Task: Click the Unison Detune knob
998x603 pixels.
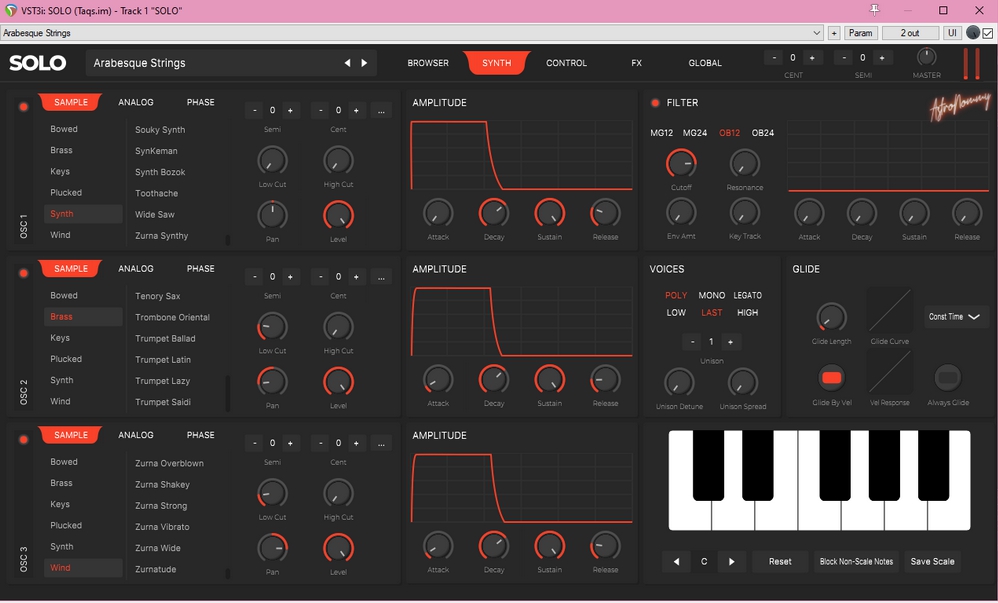Action: click(679, 382)
